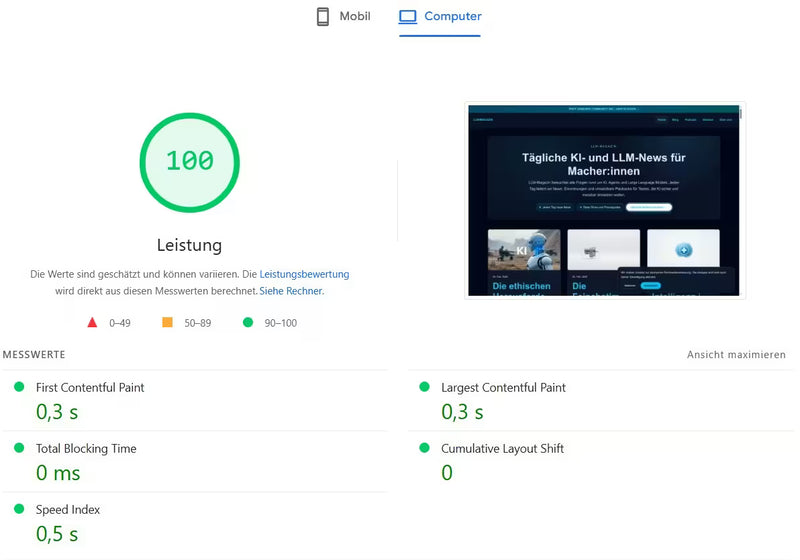Click the First Contentful Paint label
The height and width of the screenshot is (560, 800).
tap(90, 388)
